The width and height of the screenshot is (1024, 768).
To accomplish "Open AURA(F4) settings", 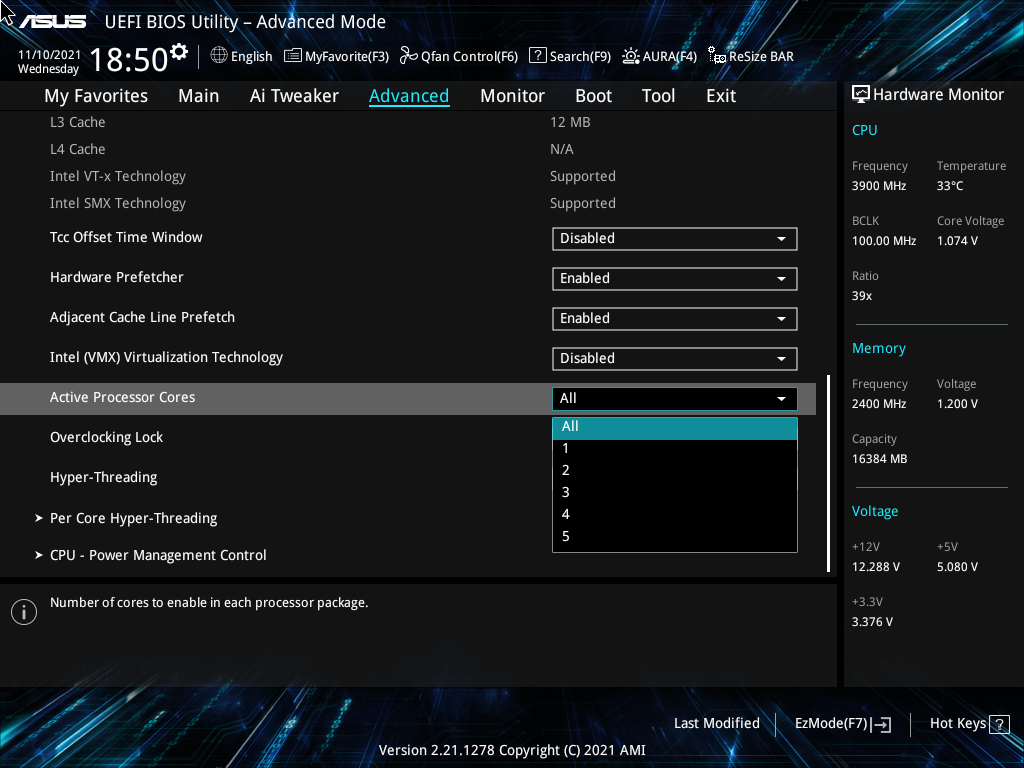I will [659, 56].
